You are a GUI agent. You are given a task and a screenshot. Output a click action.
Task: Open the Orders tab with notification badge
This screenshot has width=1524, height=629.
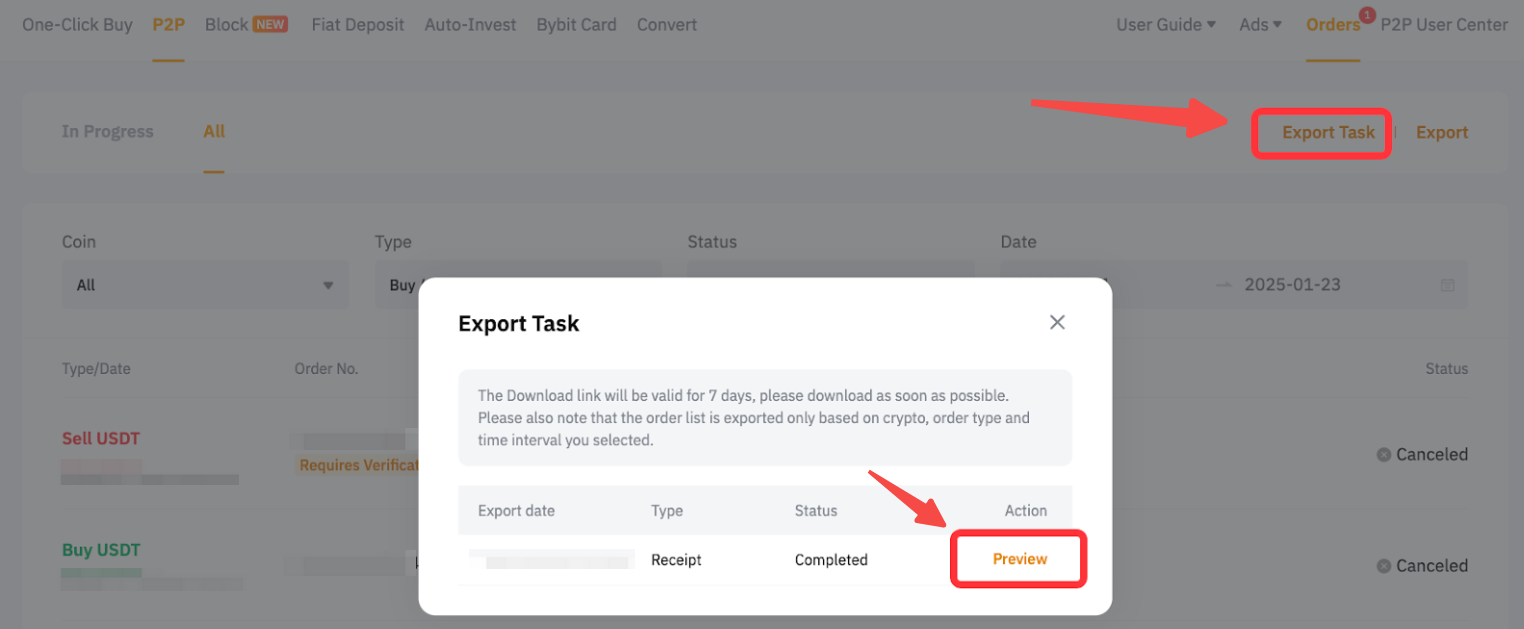pos(1332,24)
